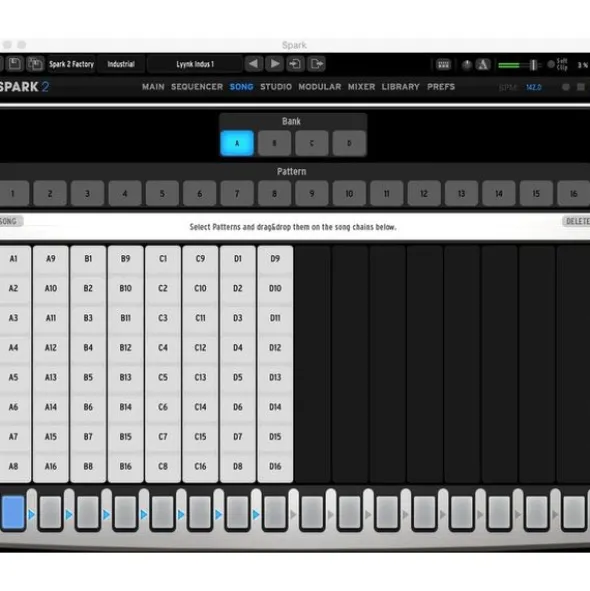Select Pattern 14 button
This screenshot has height=591, width=590.
(499, 194)
